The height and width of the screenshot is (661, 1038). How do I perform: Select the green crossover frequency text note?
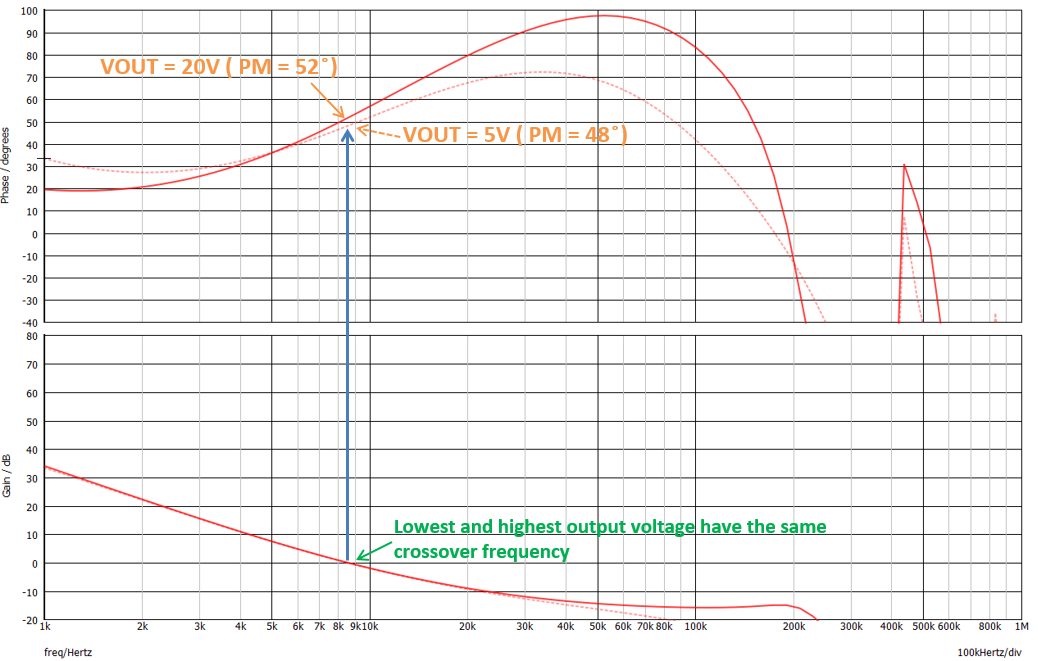[610, 539]
